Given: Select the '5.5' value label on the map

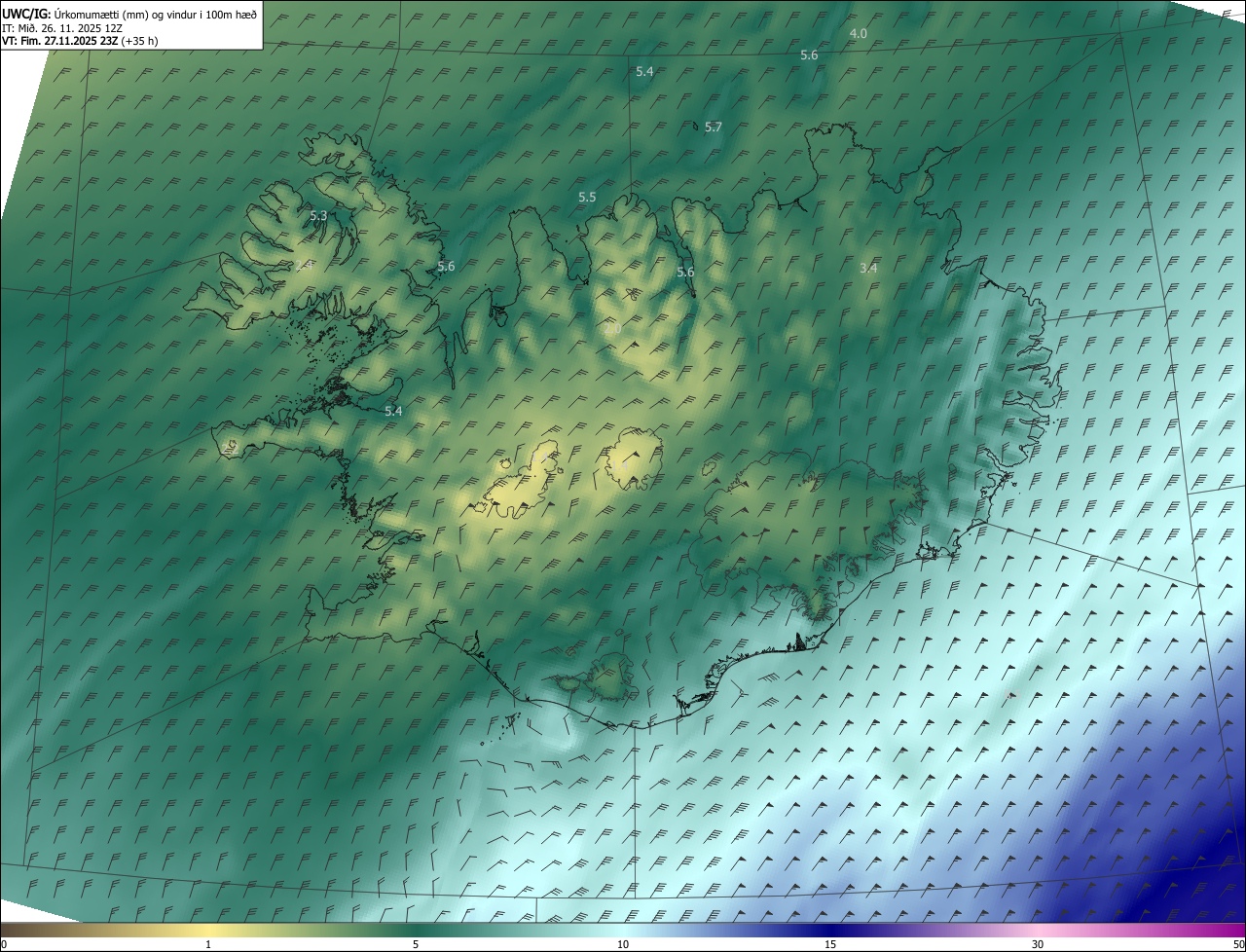Looking at the screenshot, I should (x=587, y=198).
